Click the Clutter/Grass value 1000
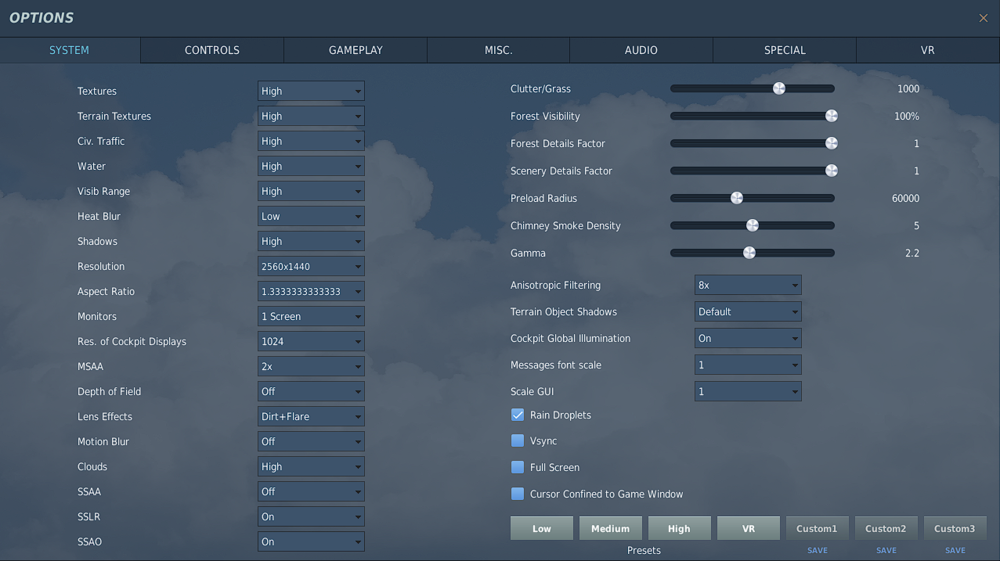The image size is (1000, 561). click(908, 89)
